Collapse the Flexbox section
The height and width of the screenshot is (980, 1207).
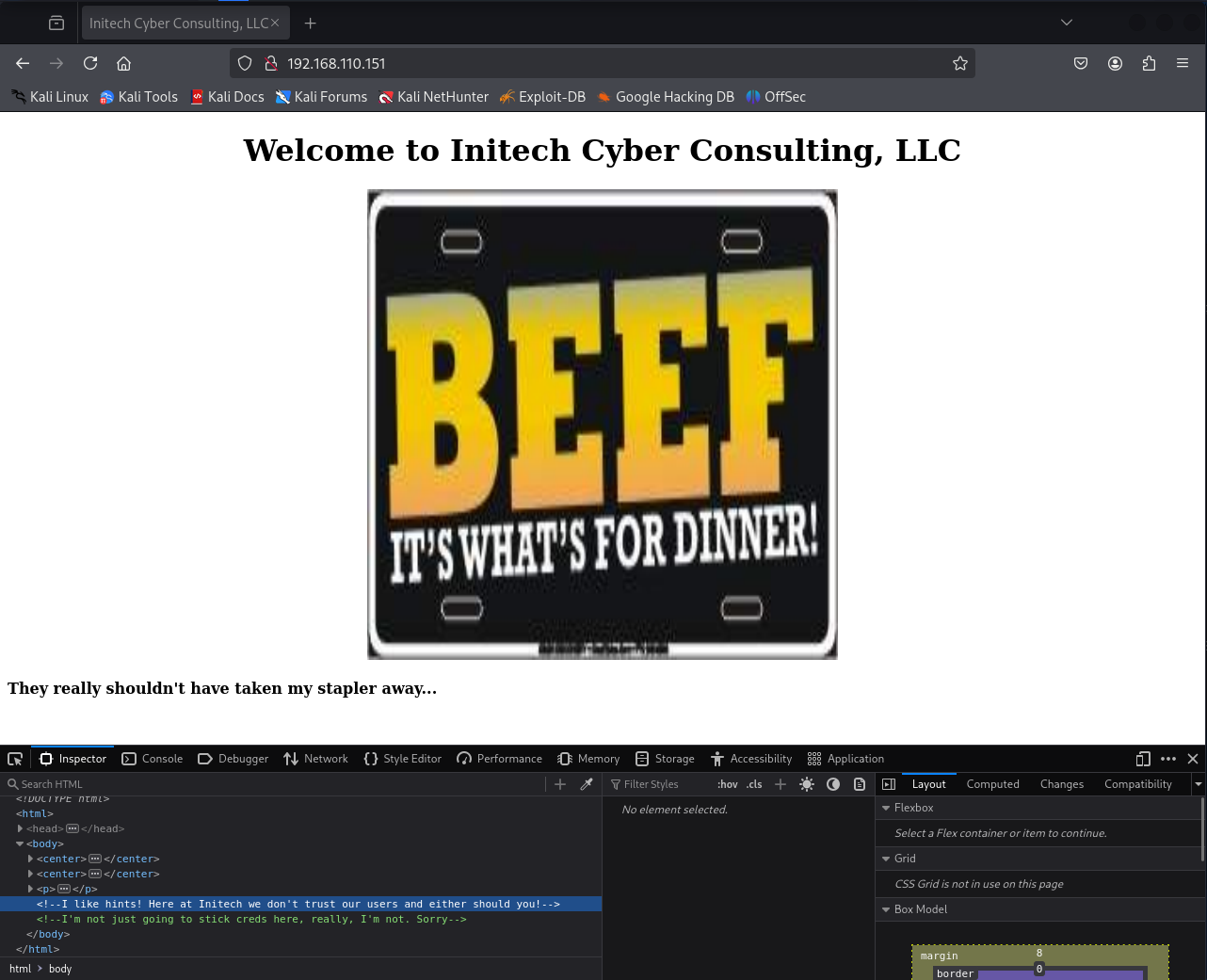click(886, 807)
